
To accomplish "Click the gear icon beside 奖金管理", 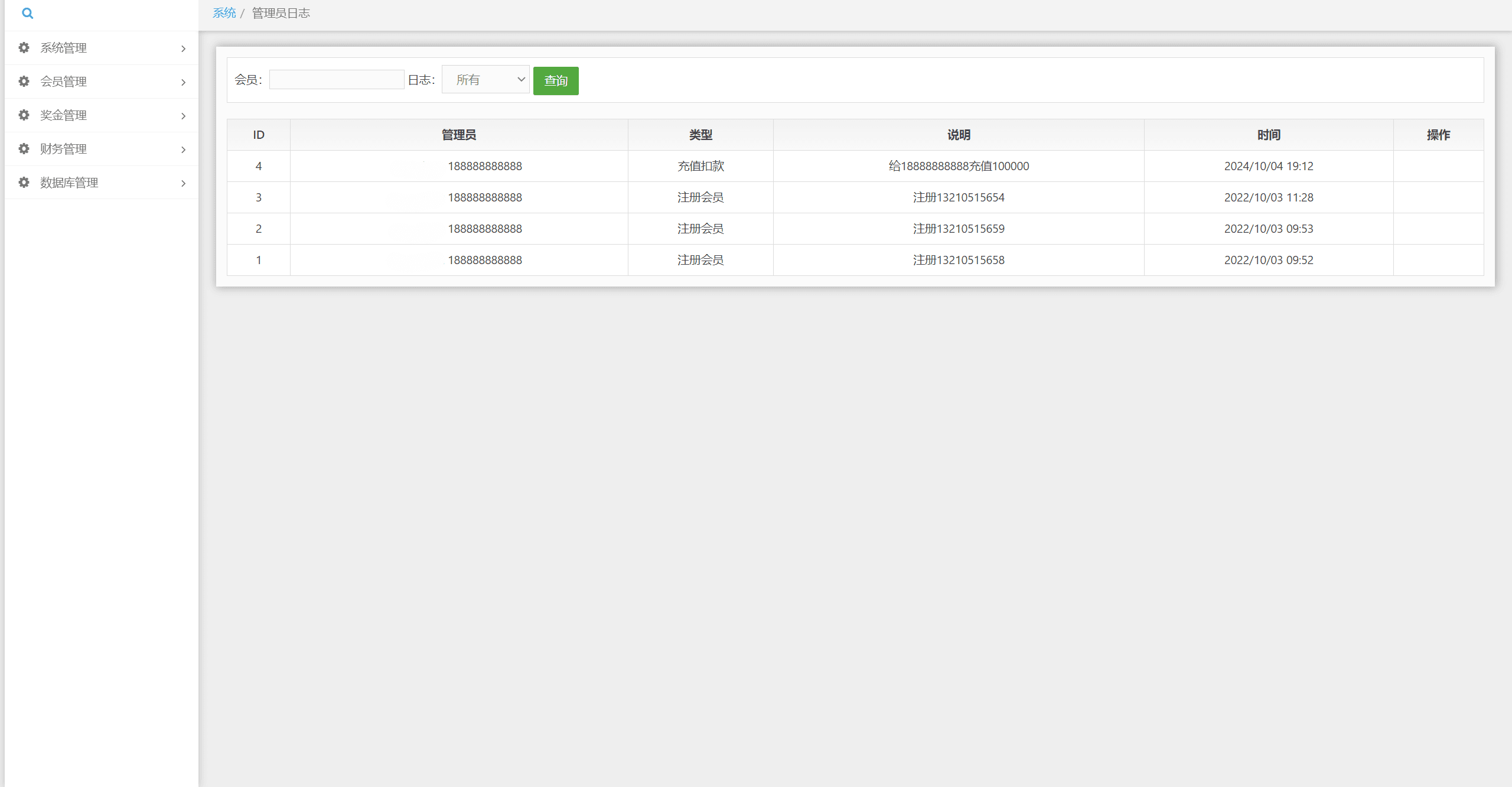I will pos(24,115).
